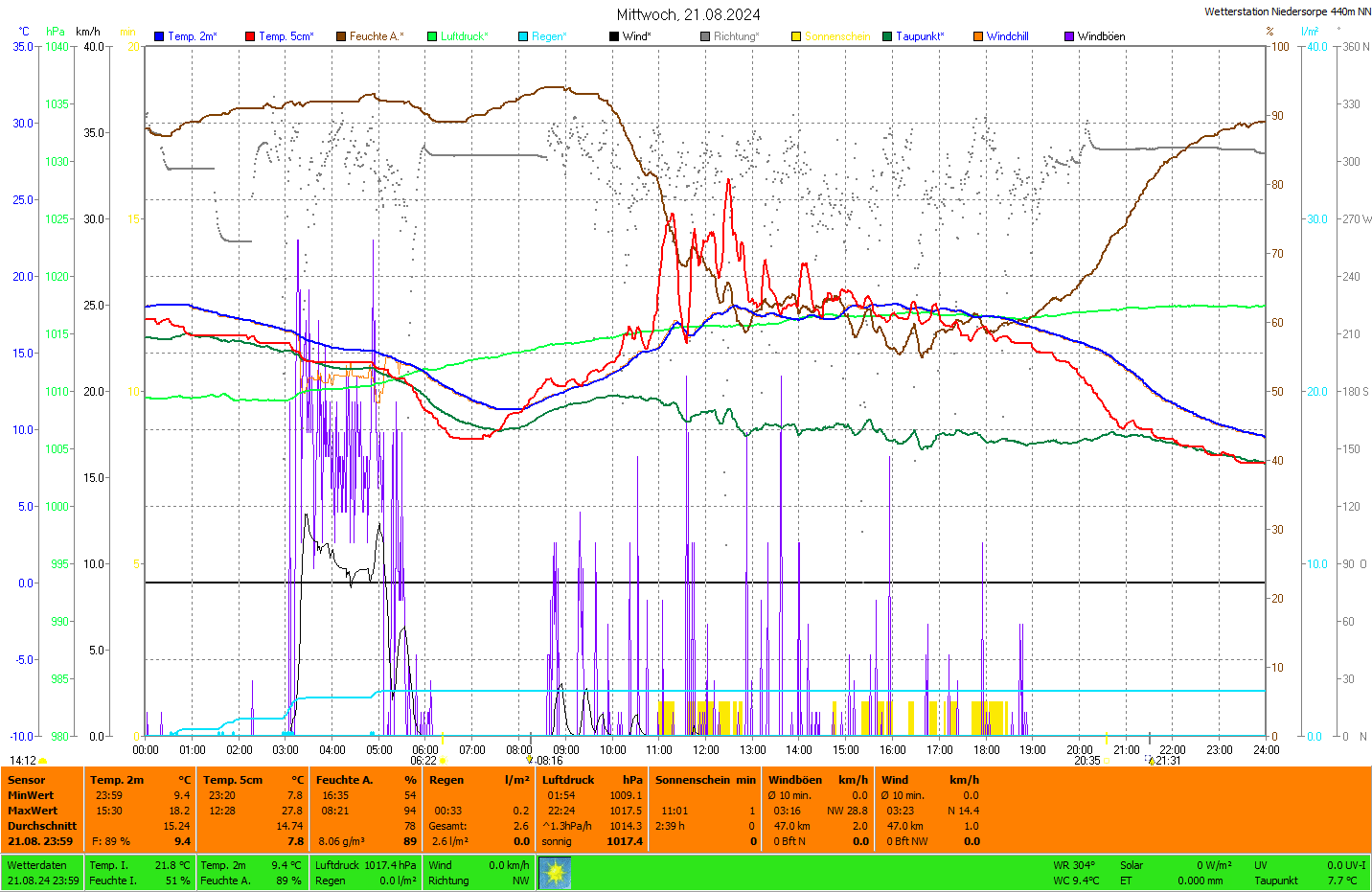Click the moonset marker at 08:16
Screen dimensions: 1372x892
(x=529, y=760)
